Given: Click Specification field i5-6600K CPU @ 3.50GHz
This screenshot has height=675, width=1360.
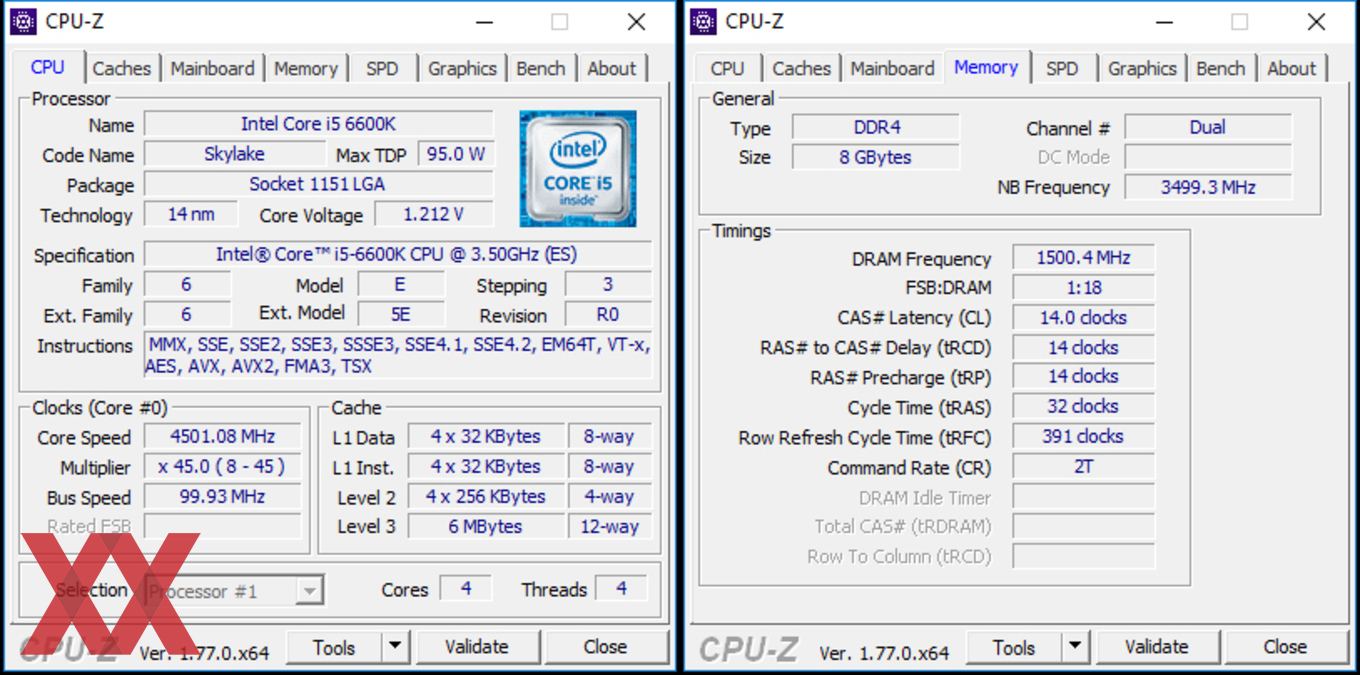Looking at the screenshot, I should [x=397, y=254].
